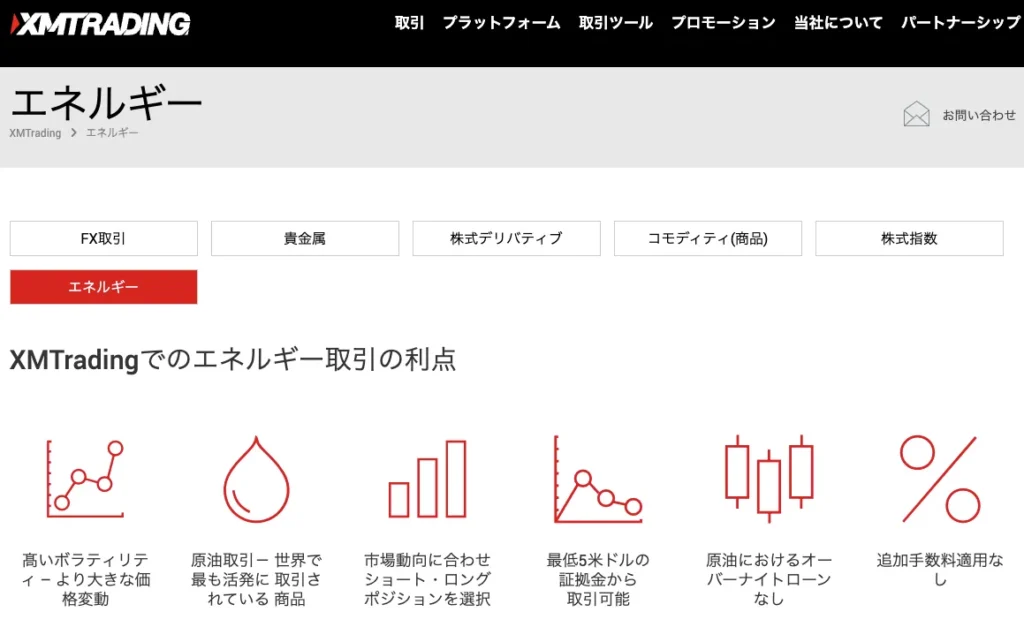Click the XMTrading logo in the header
1024x627 pixels.
(101, 24)
